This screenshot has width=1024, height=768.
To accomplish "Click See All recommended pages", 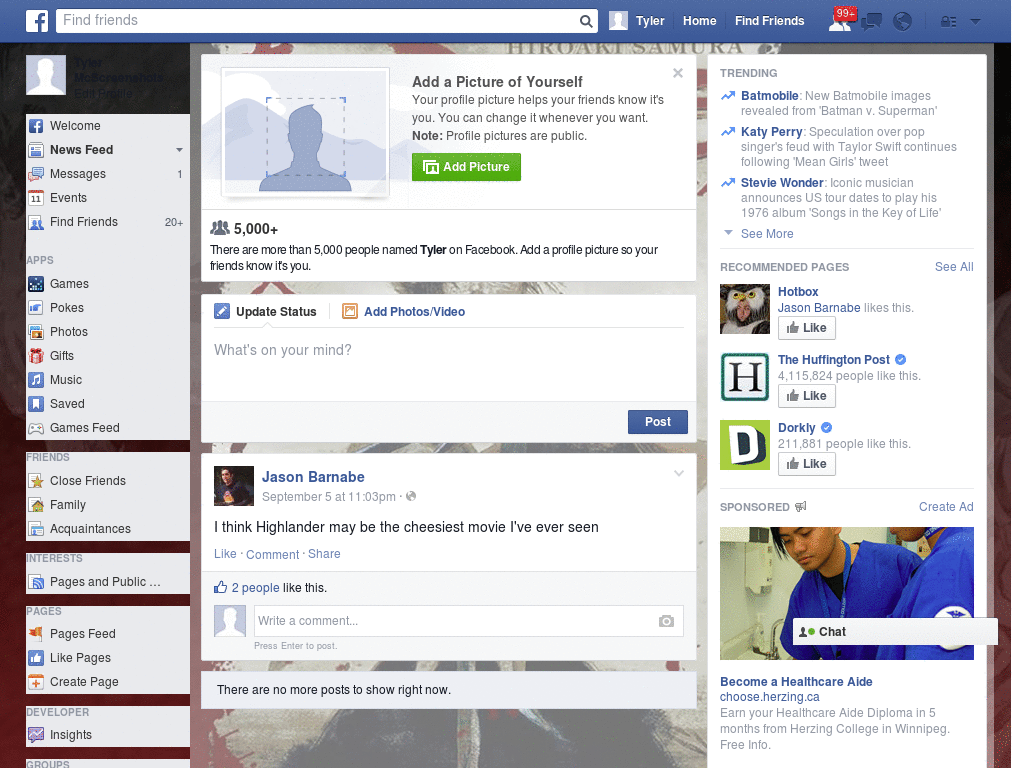I will pos(953,266).
